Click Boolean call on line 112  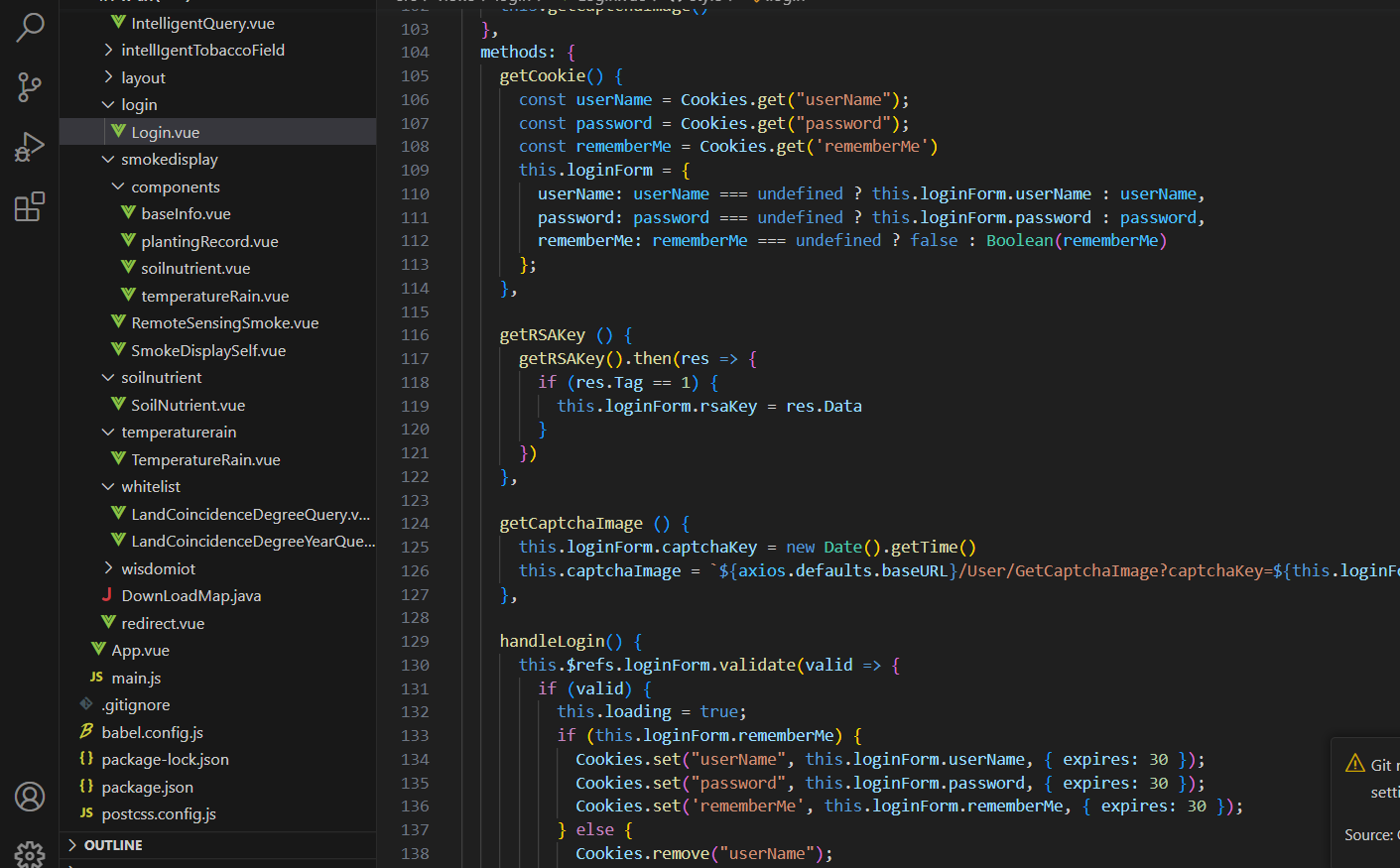(x=1019, y=240)
